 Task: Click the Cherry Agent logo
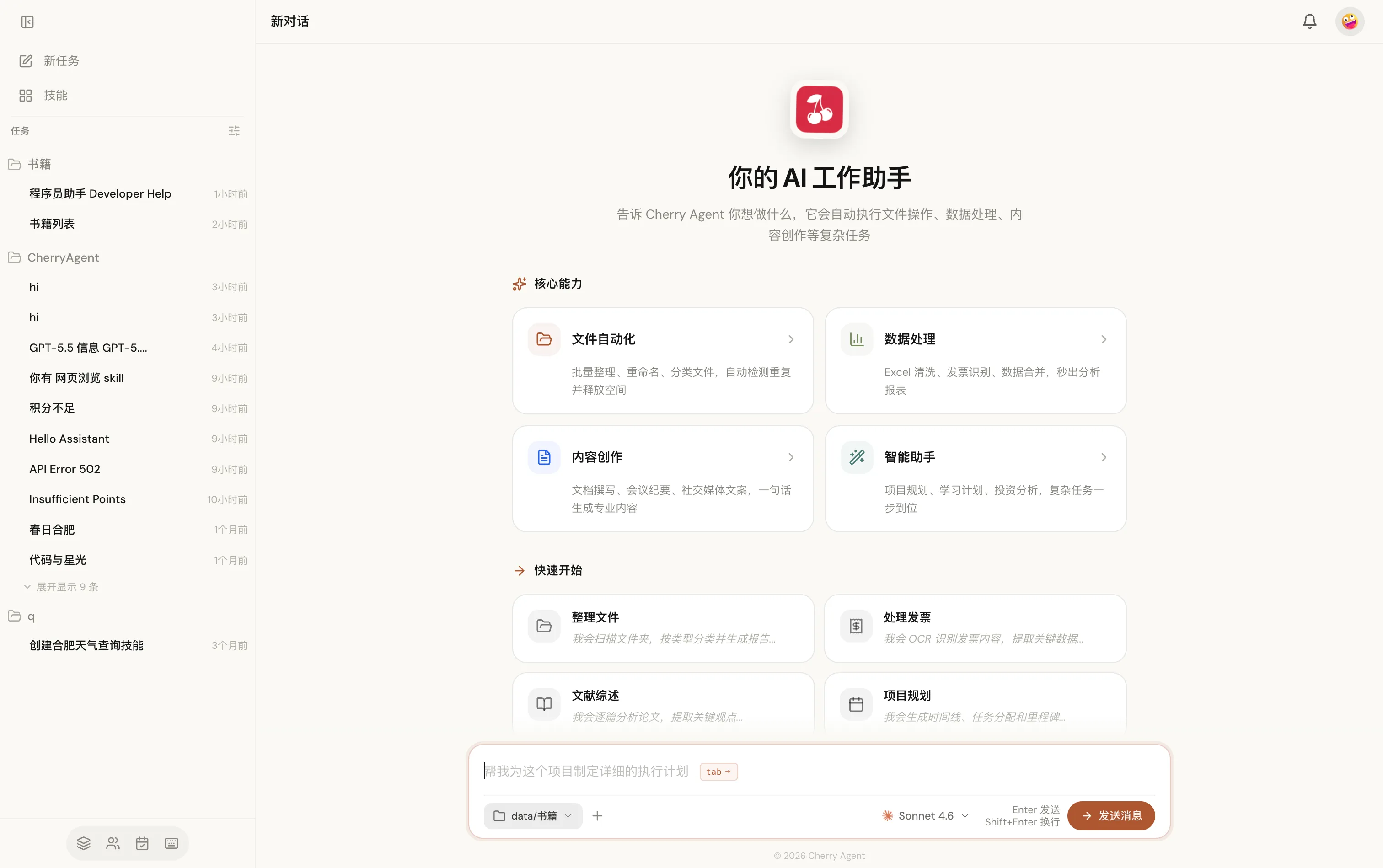[819, 109]
